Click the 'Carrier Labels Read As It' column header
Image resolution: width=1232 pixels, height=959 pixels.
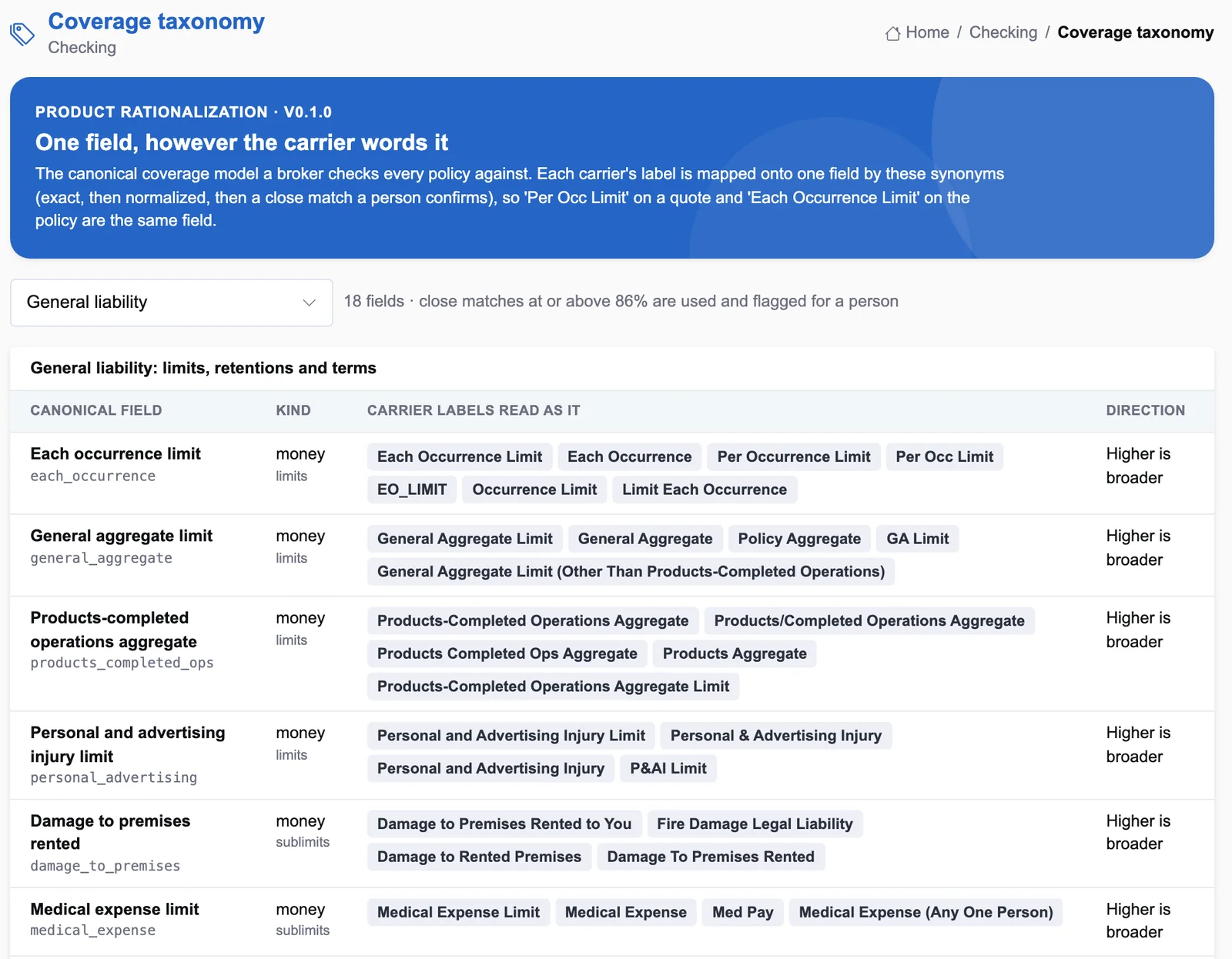[x=474, y=411]
